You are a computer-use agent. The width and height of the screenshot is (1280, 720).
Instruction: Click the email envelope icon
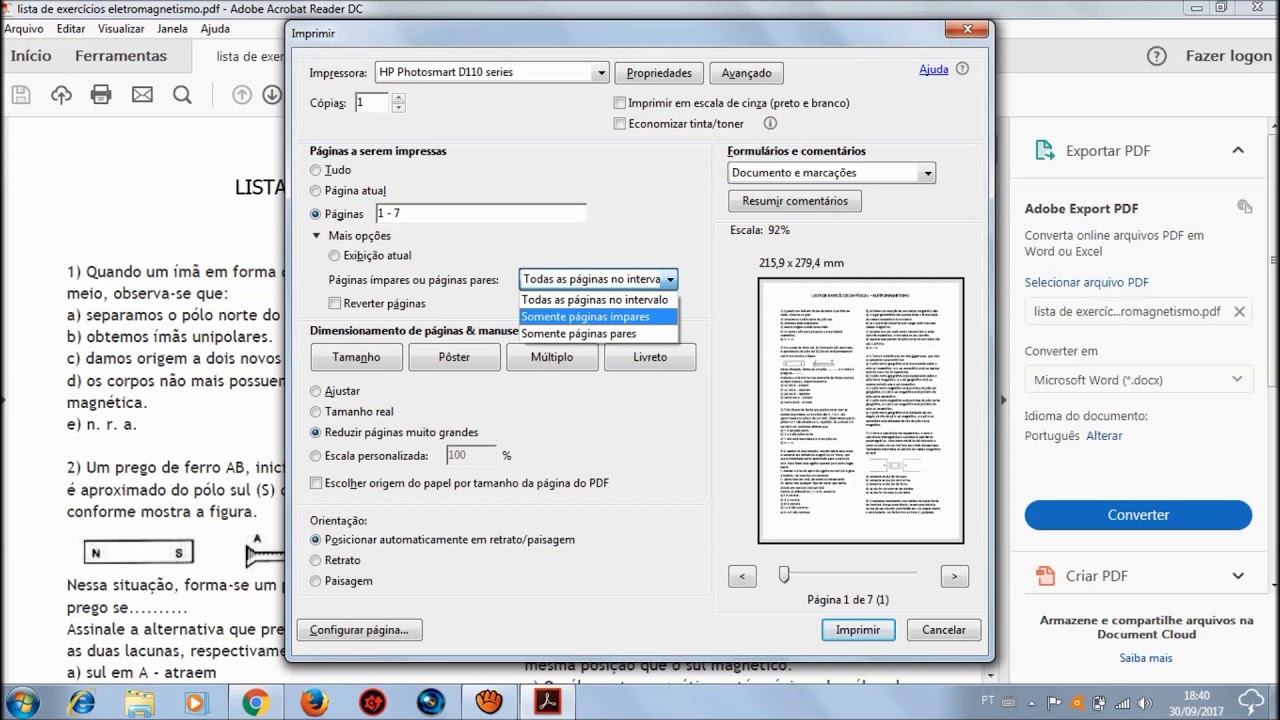[x=142, y=95]
